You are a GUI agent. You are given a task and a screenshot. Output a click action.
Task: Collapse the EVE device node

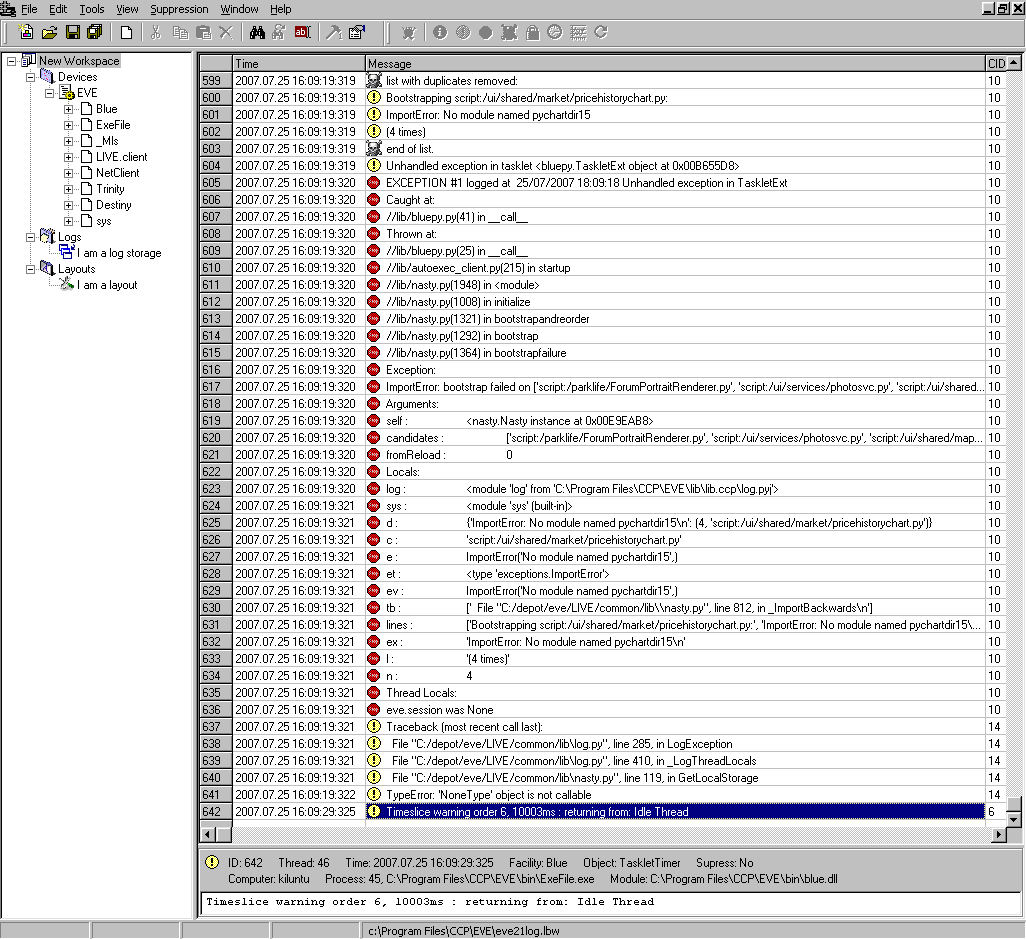pos(49,93)
